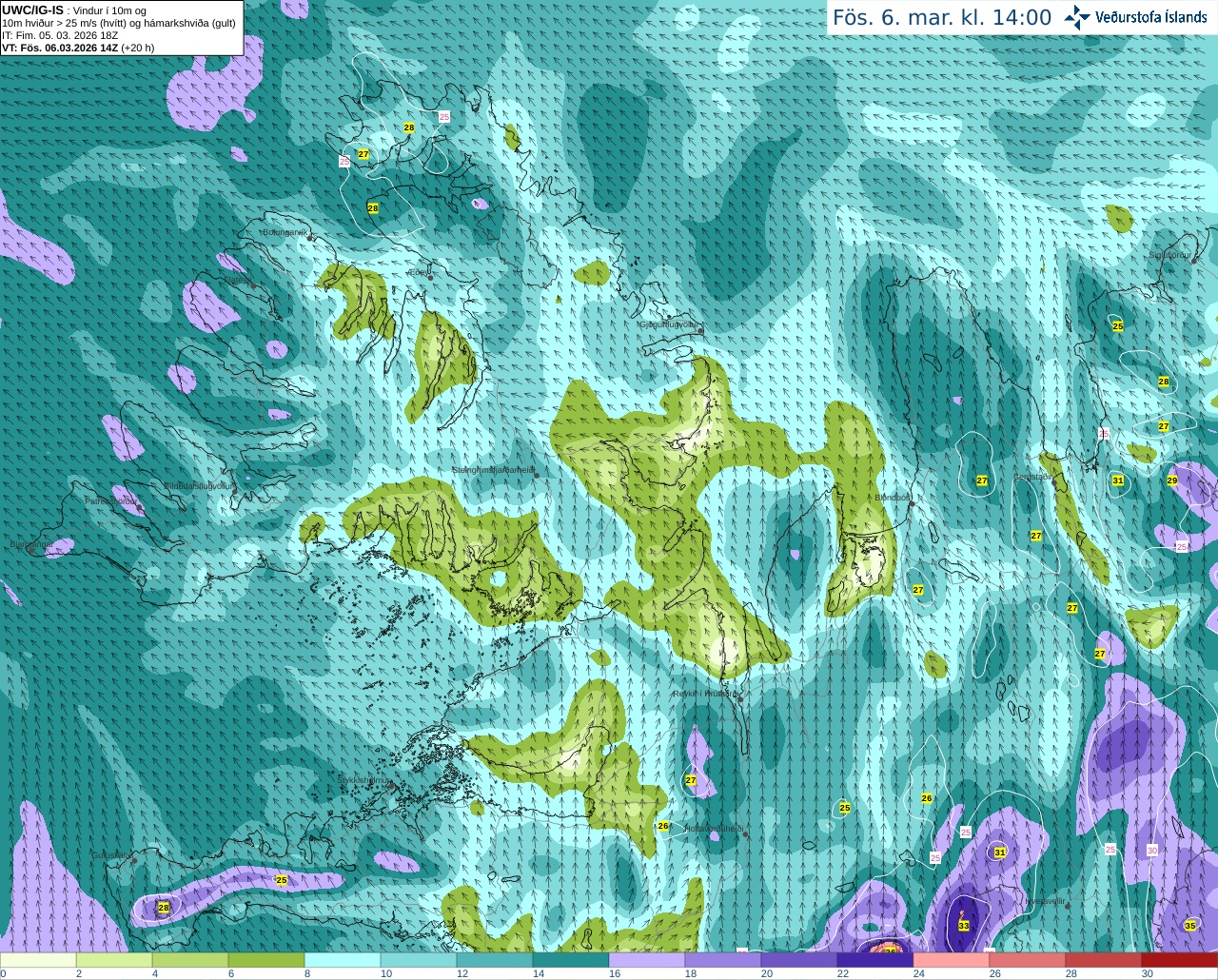Image resolution: width=1218 pixels, height=980 pixels.
Task: Select the 26–28 m/s salmon legend swatch
Action: point(1028,960)
